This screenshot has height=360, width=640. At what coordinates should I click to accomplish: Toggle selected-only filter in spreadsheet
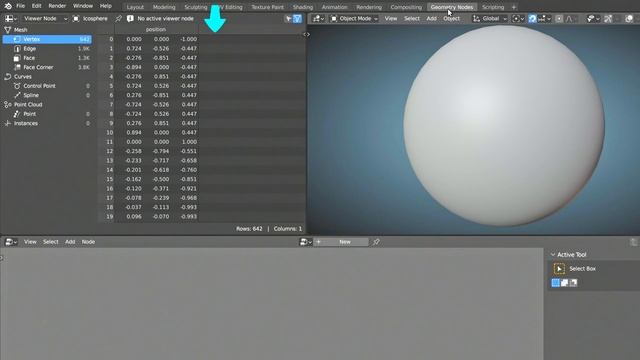coord(289,18)
